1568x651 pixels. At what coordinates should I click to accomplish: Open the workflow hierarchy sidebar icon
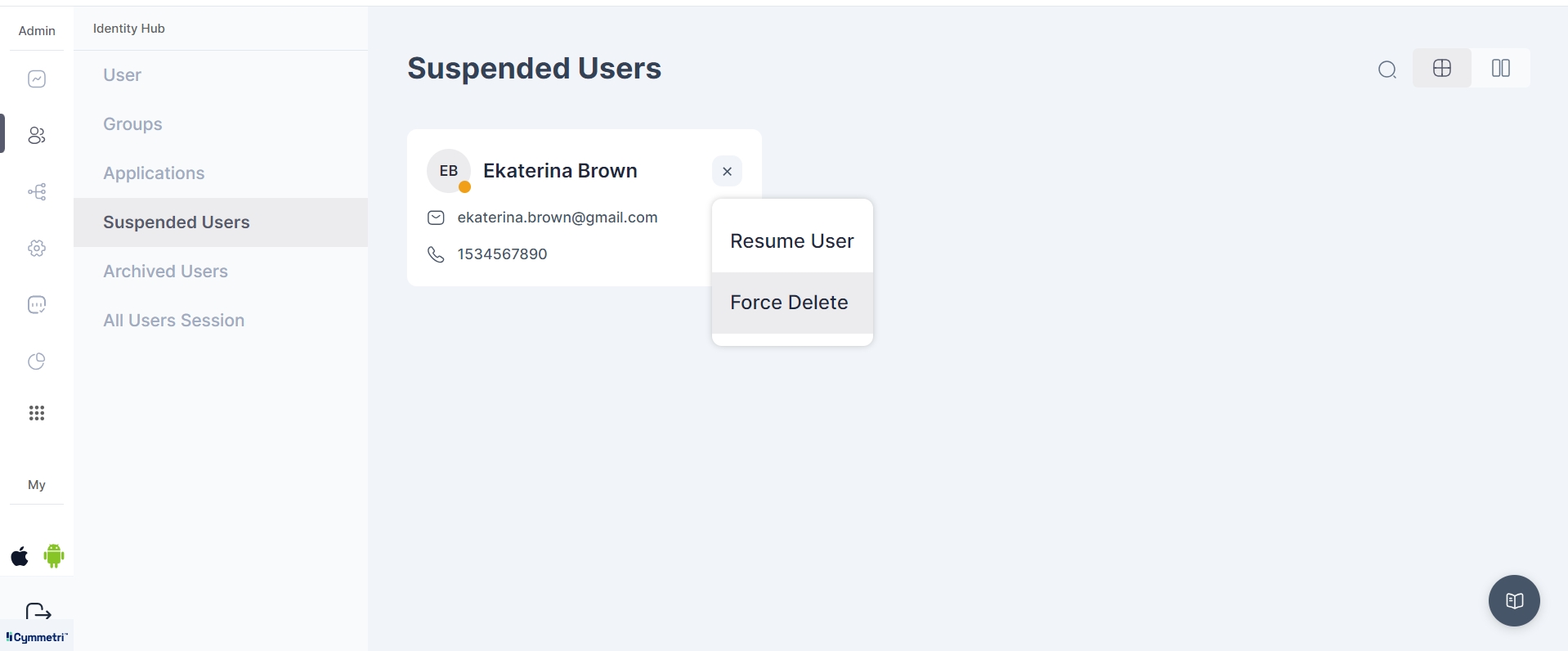(37, 192)
